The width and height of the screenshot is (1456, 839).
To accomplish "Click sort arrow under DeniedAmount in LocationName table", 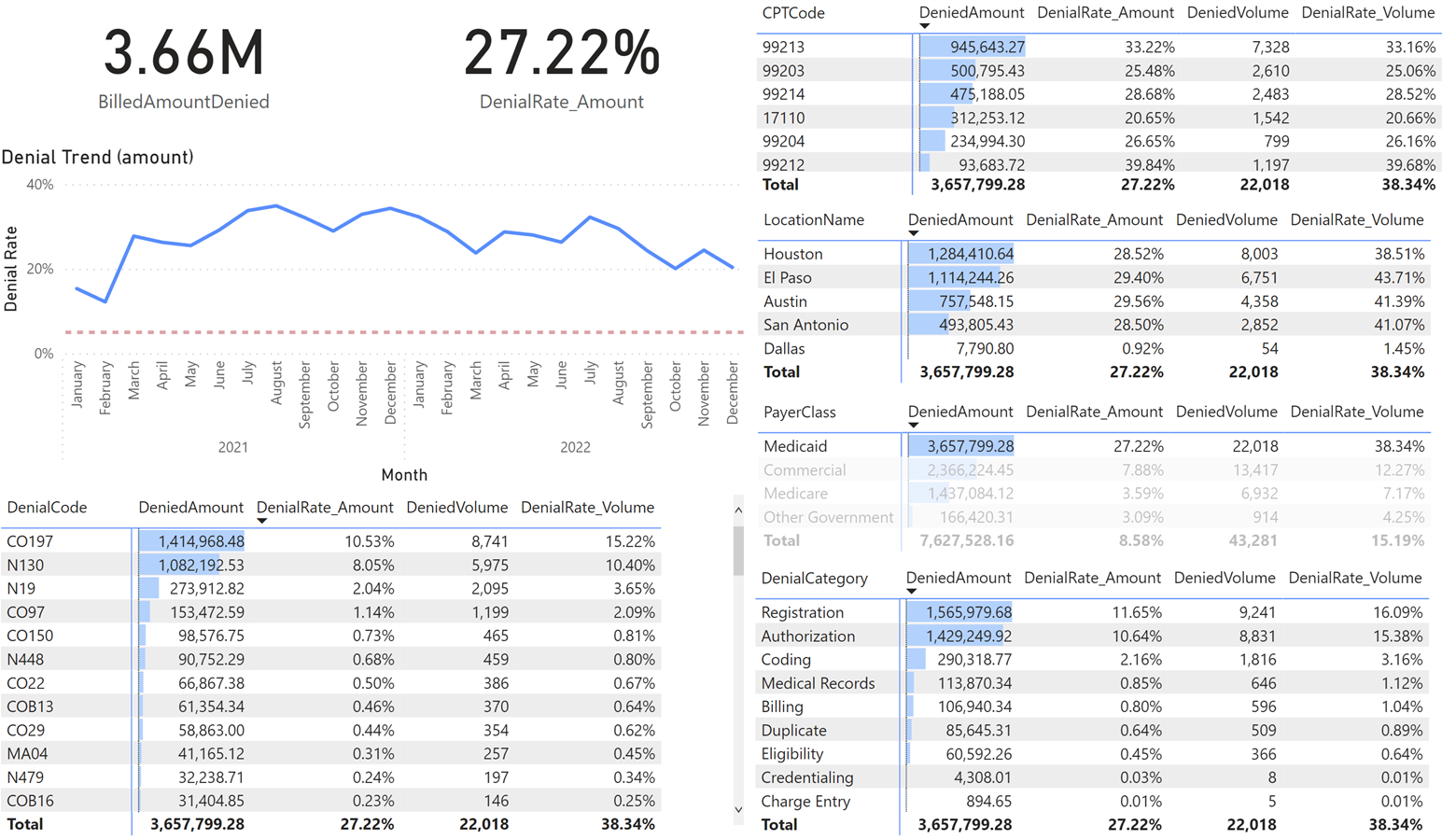I will click(x=913, y=233).
